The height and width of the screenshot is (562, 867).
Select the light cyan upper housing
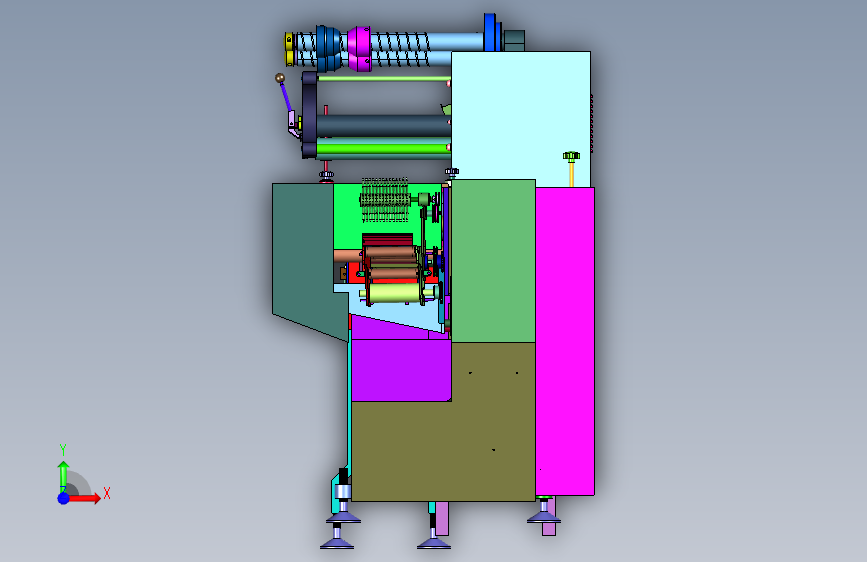[521, 115]
